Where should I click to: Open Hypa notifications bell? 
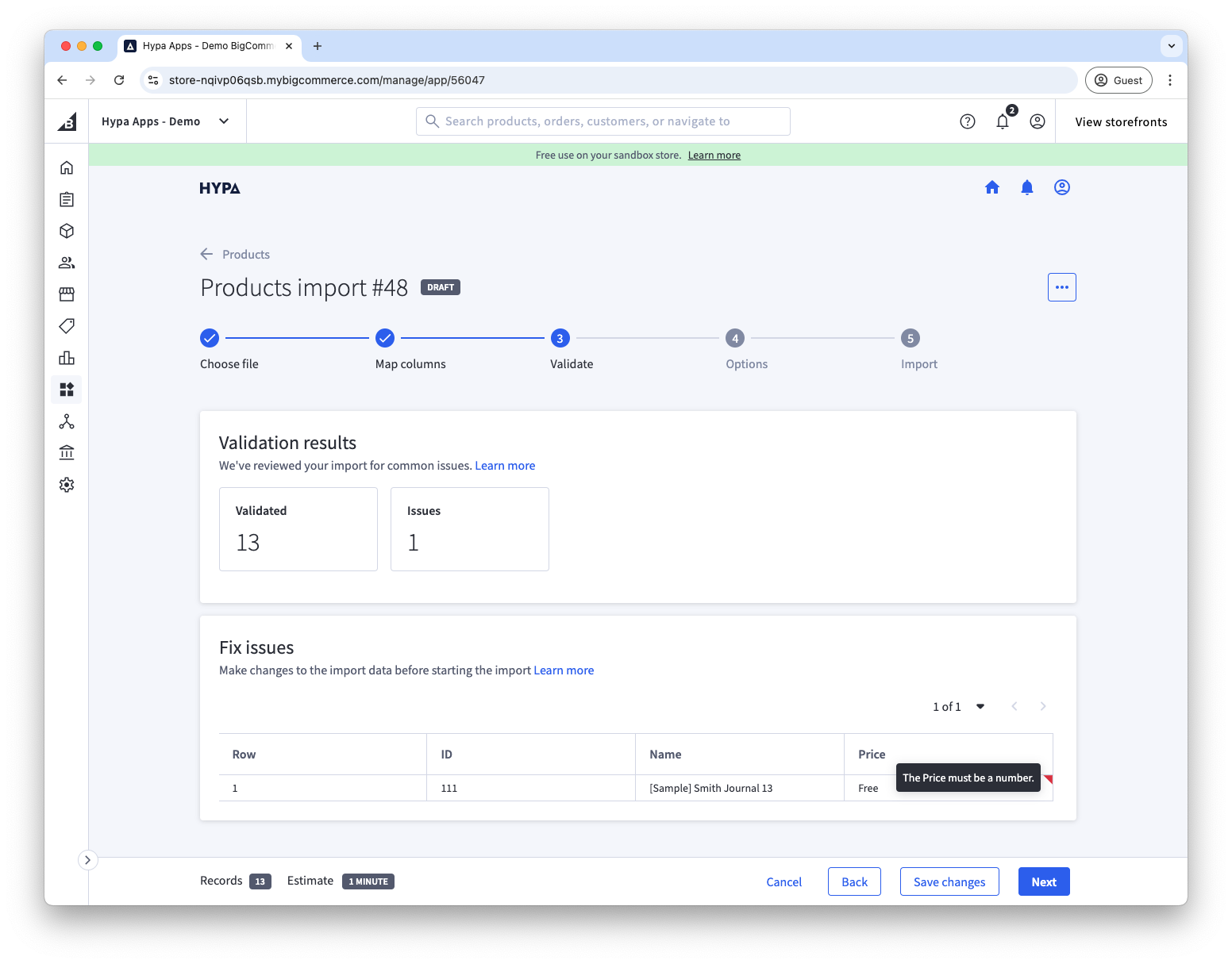click(1026, 187)
